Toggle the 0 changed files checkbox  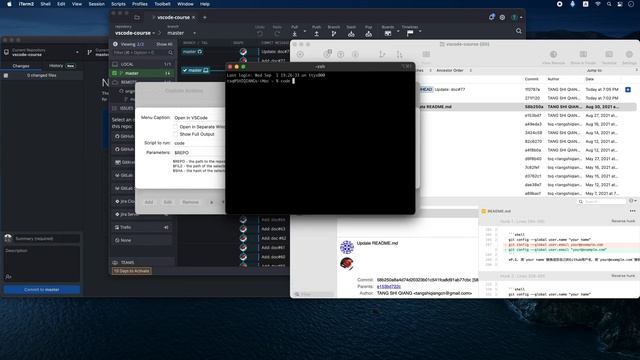click(x=6, y=76)
